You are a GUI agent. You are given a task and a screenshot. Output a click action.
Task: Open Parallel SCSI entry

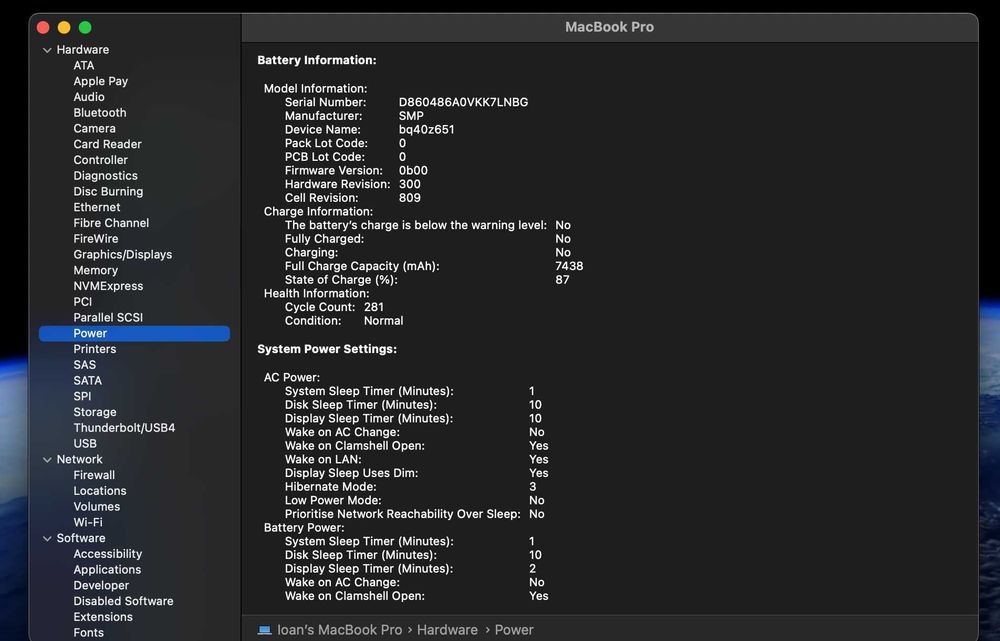(x=108, y=318)
